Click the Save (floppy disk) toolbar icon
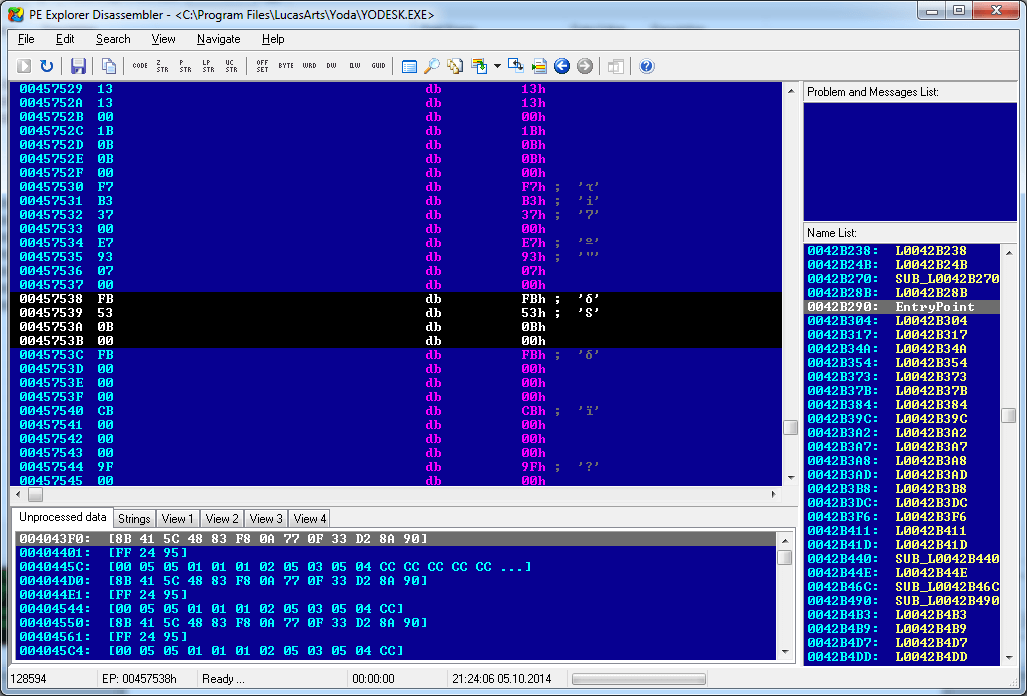This screenshot has height=696, width=1027. pos(78,66)
